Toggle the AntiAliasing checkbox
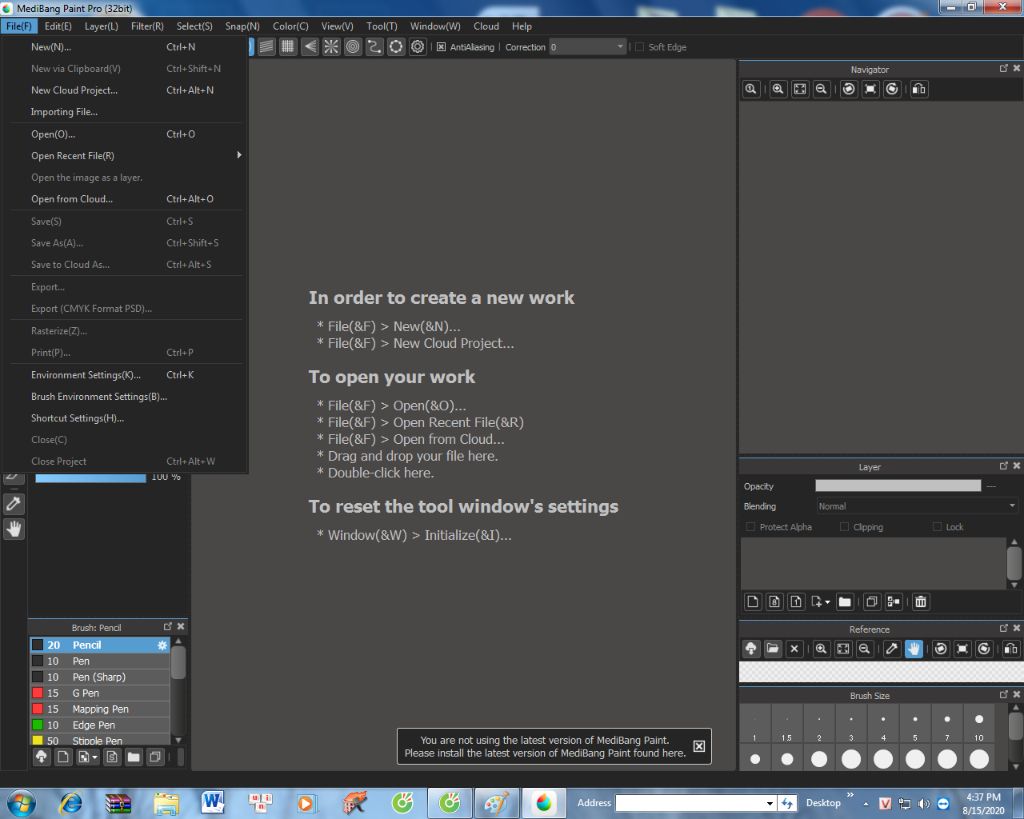The width and height of the screenshot is (1024, 819). coord(441,47)
